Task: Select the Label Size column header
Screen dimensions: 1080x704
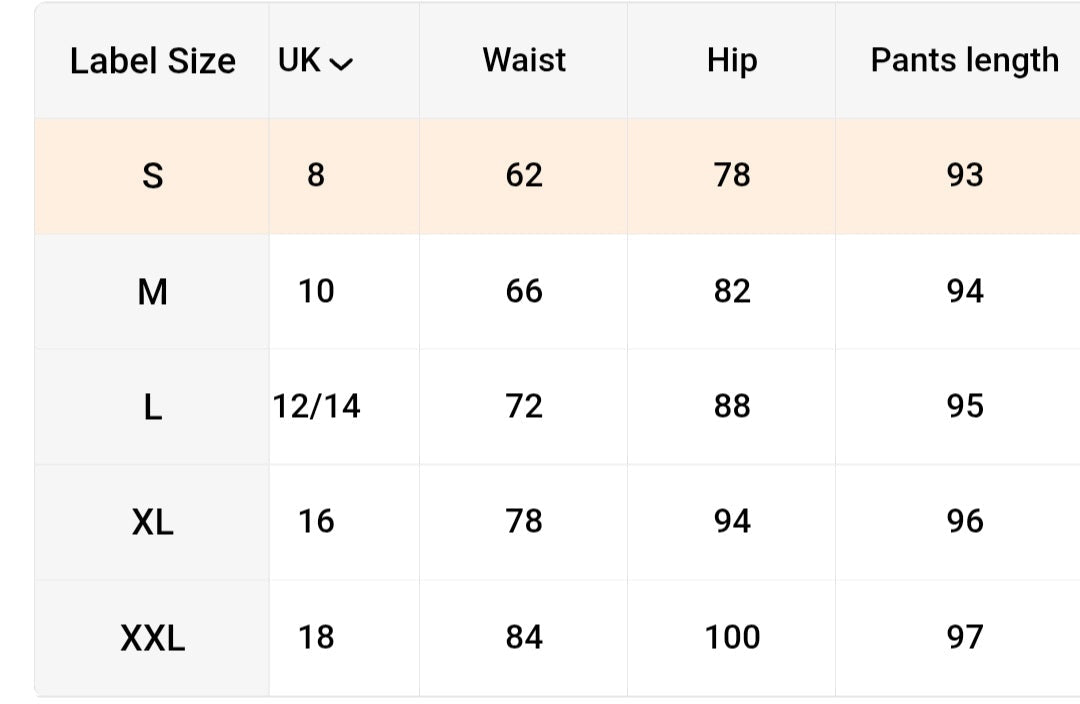Action: click(x=152, y=61)
